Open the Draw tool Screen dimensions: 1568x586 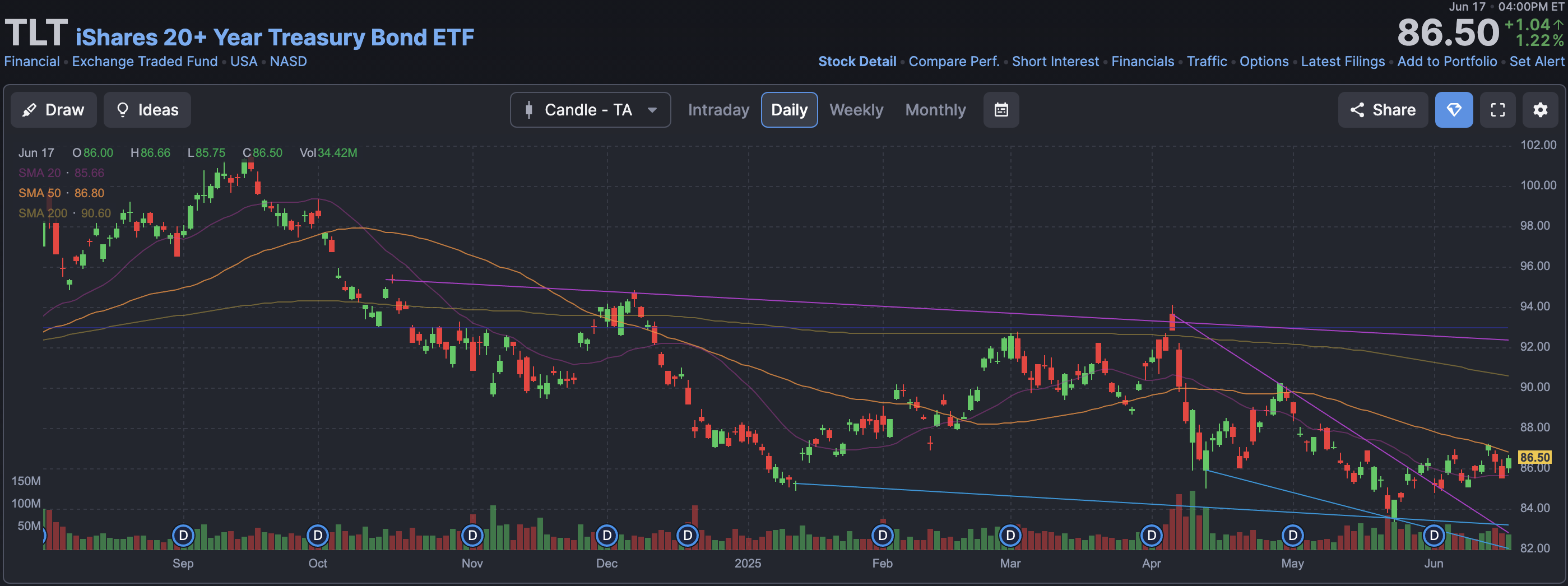point(54,110)
